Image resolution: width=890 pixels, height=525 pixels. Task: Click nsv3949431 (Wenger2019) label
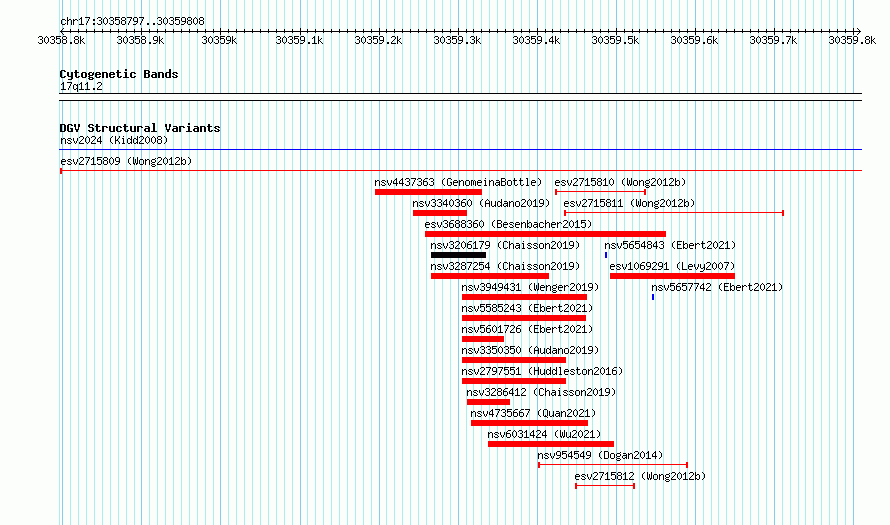(x=530, y=287)
